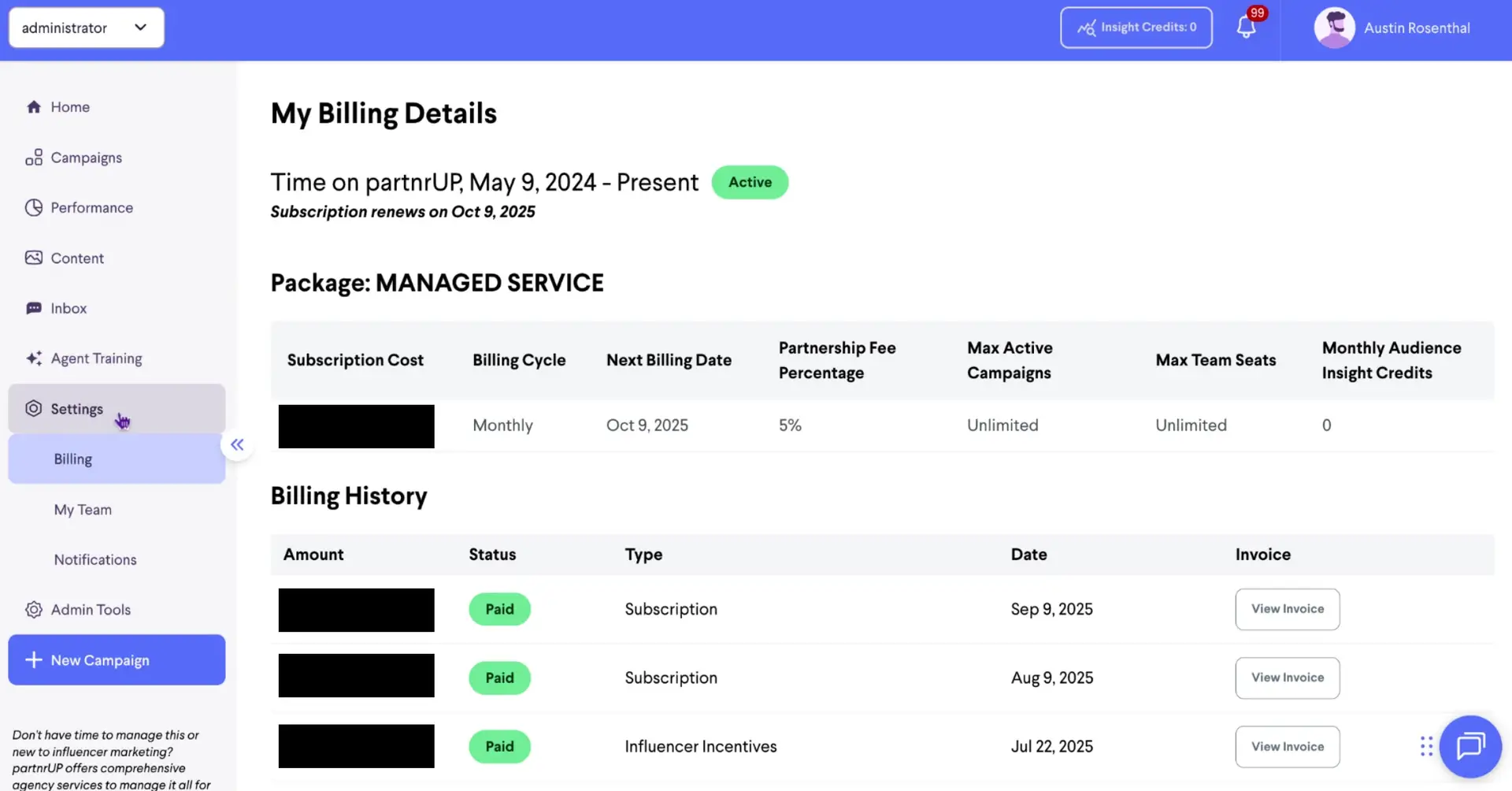Viewport: 1512px width, 791px height.
Task: Open the Inbox chat icon
Action: click(33, 308)
